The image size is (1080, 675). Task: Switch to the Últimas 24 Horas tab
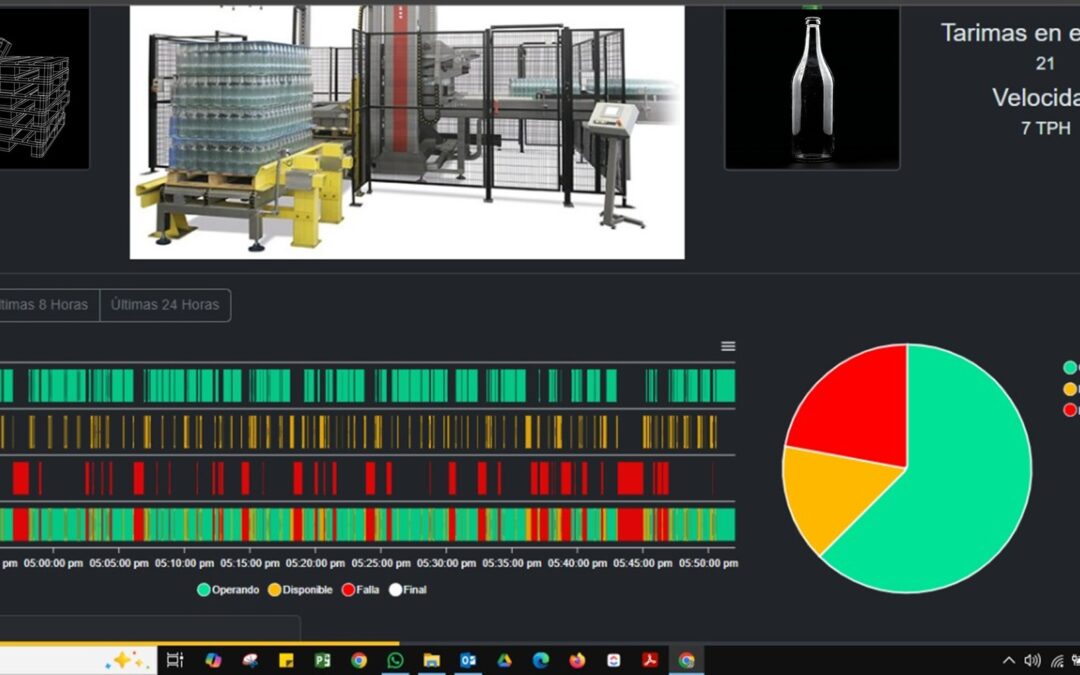[x=165, y=304]
